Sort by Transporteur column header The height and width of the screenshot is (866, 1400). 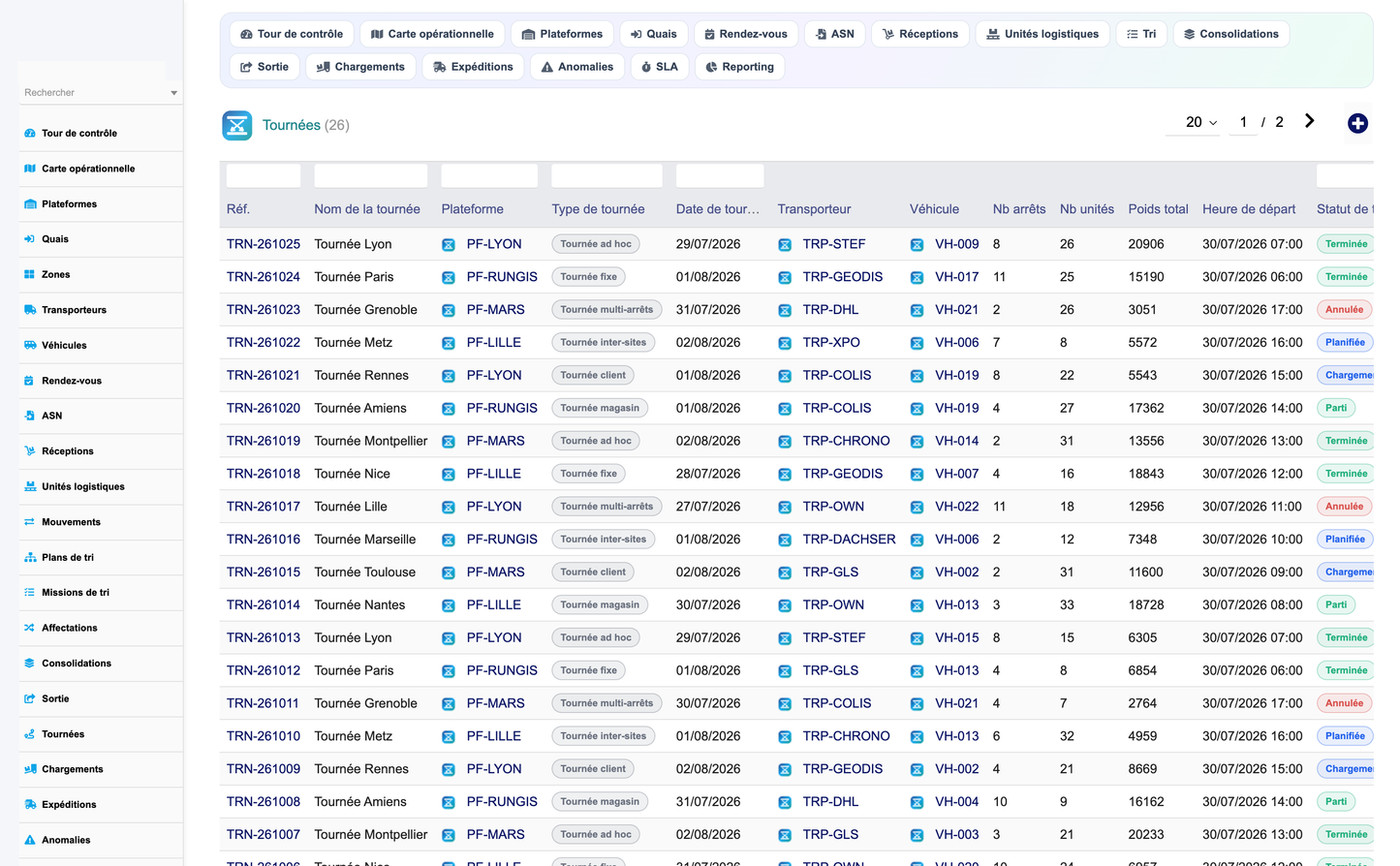click(814, 209)
